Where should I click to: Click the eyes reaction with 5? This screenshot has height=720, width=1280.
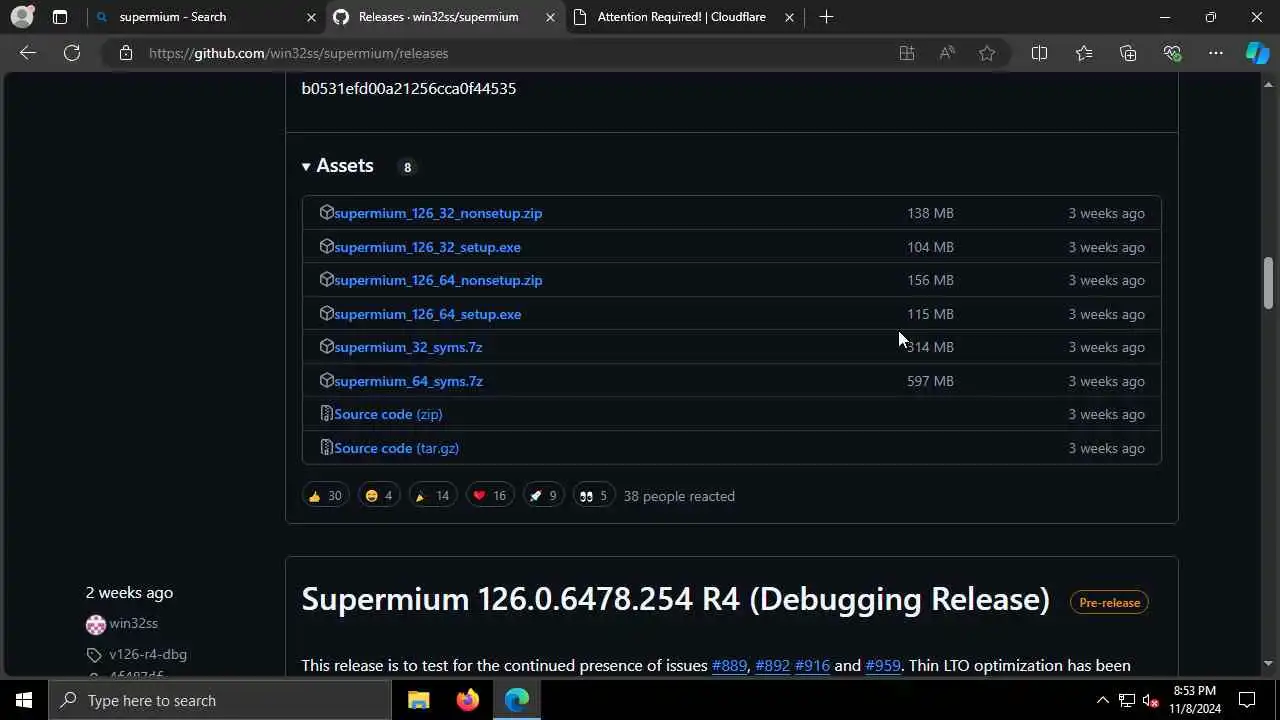tap(593, 496)
